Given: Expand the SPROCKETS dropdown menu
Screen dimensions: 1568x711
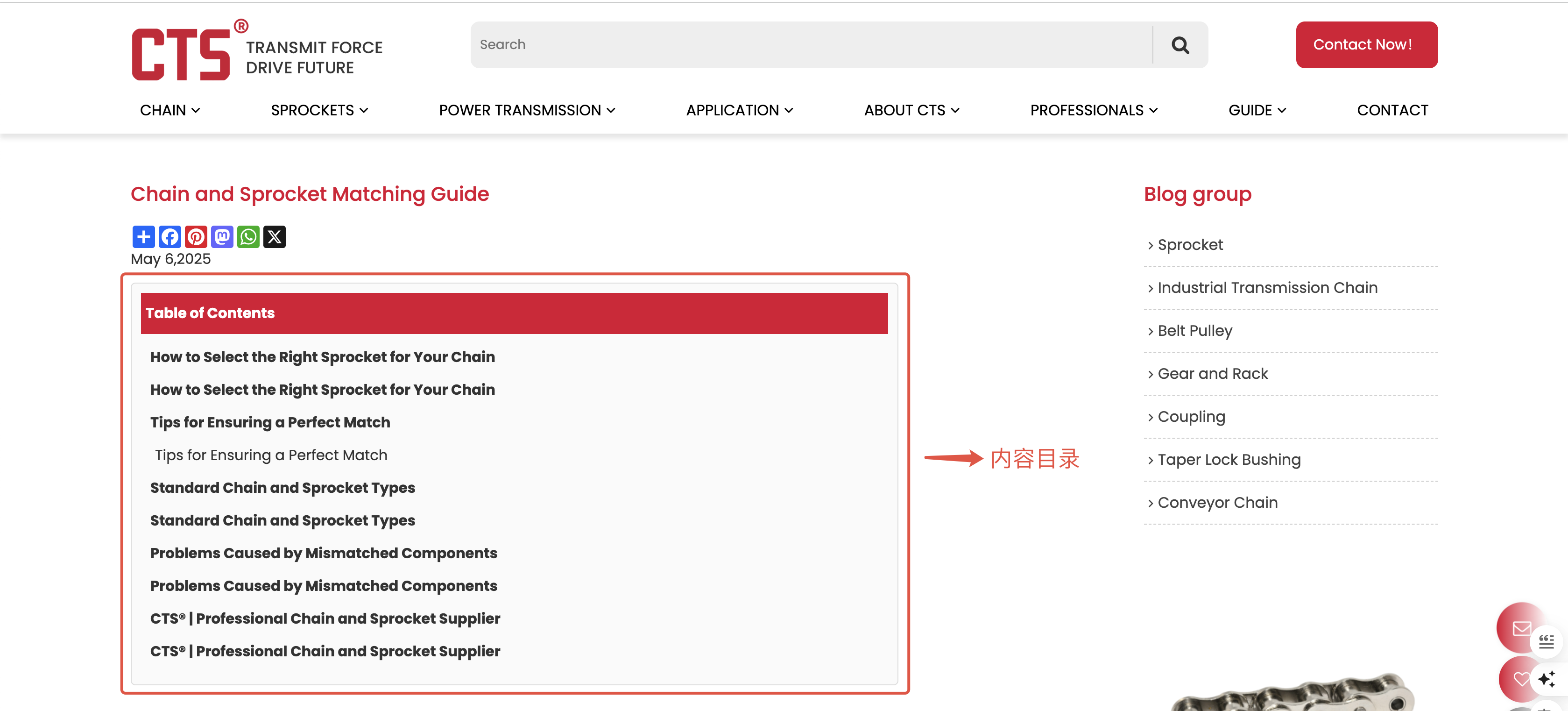Looking at the screenshot, I should click(x=319, y=110).
